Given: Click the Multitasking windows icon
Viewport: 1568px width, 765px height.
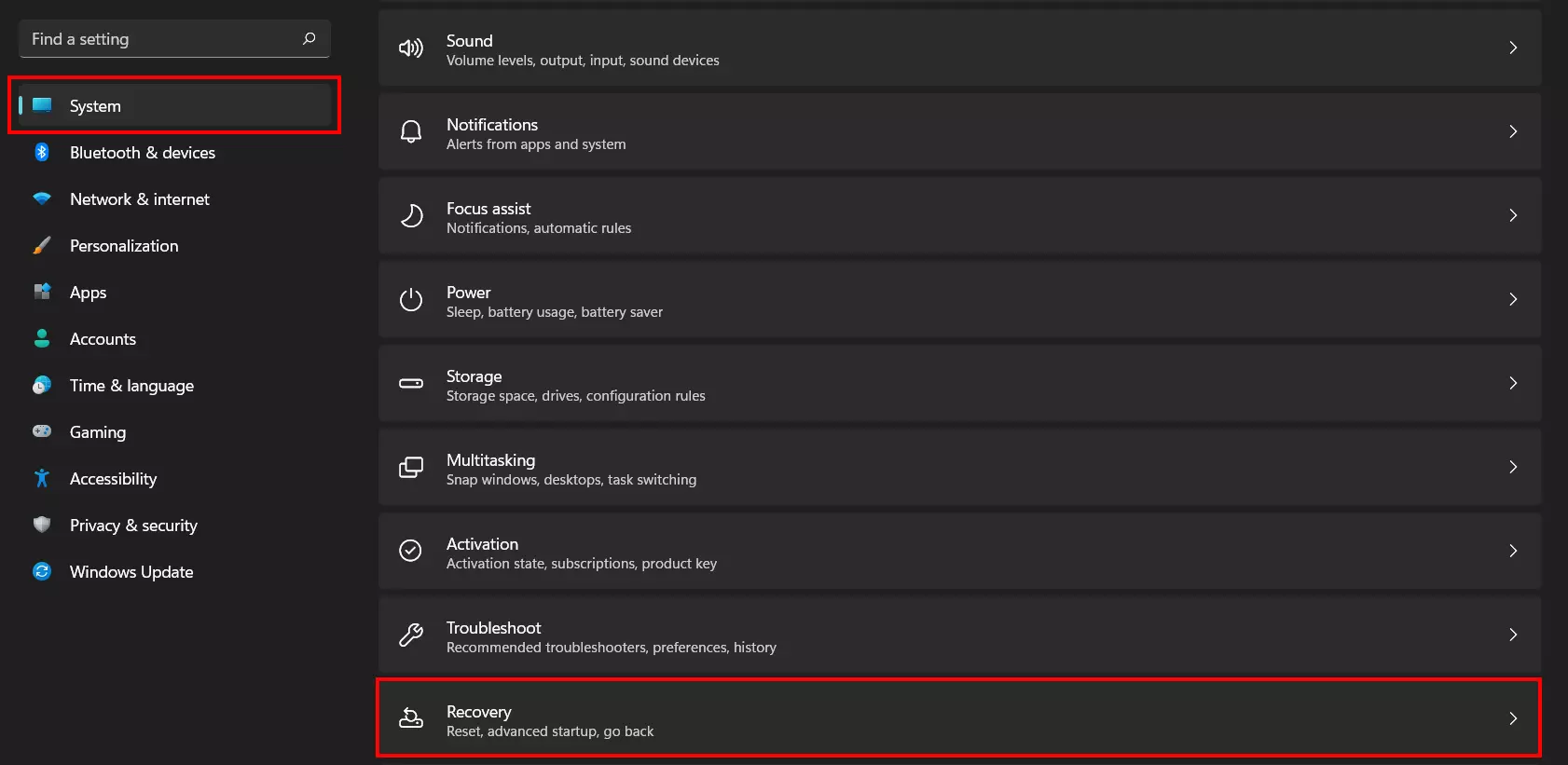Looking at the screenshot, I should (x=411, y=467).
